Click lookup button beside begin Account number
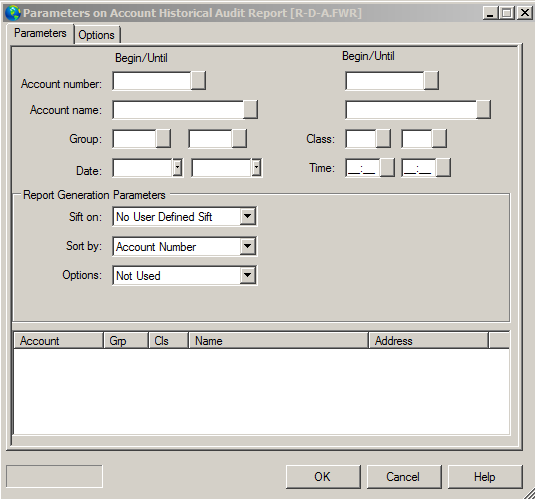The image size is (535, 499). [x=198, y=81]
